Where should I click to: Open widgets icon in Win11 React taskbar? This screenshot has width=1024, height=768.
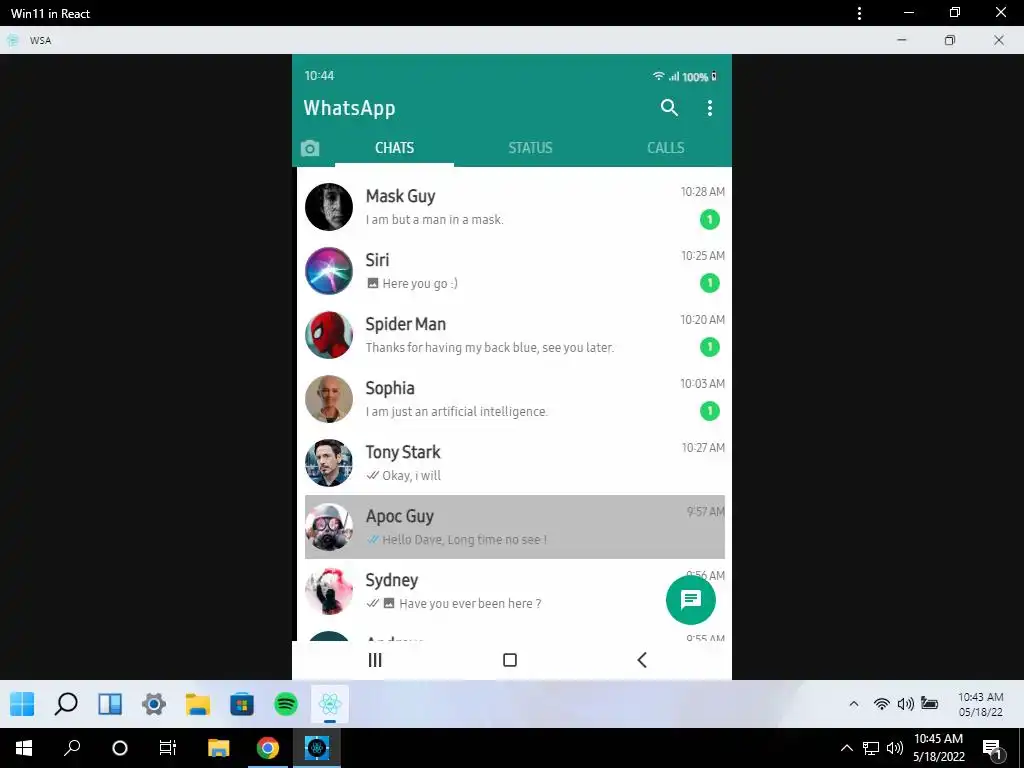pyautogui.click(x=110, y=704)
